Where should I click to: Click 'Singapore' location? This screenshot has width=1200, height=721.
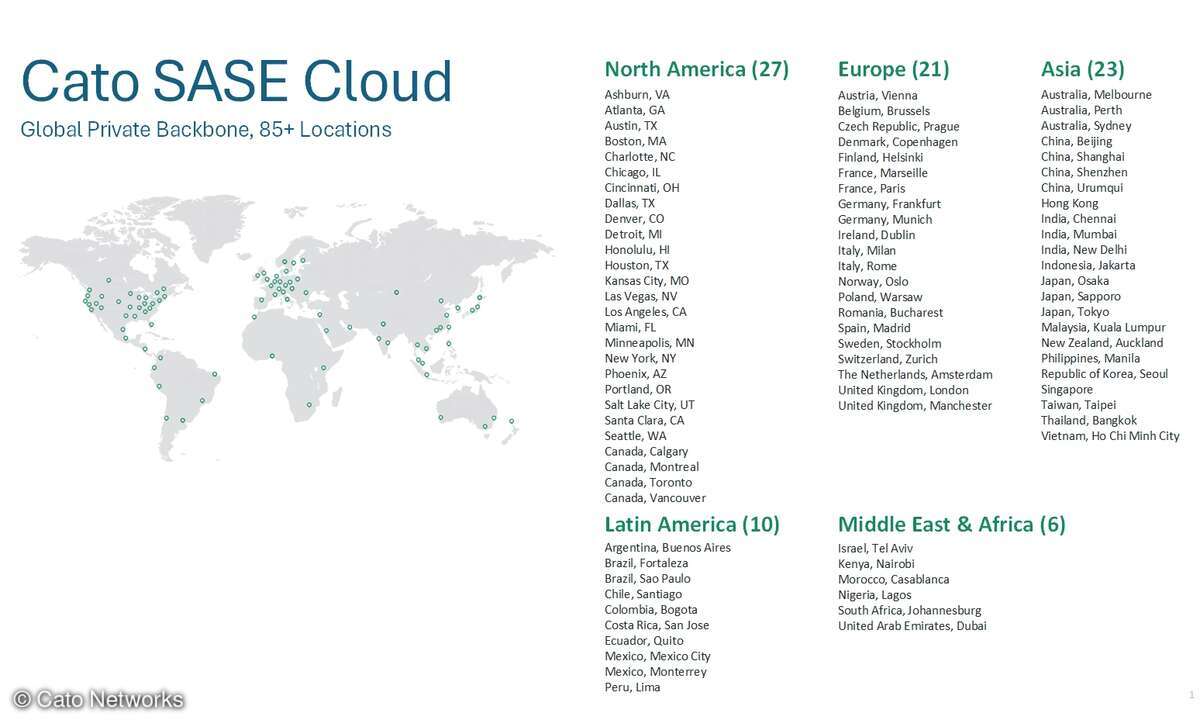(x=1067, y=389)
